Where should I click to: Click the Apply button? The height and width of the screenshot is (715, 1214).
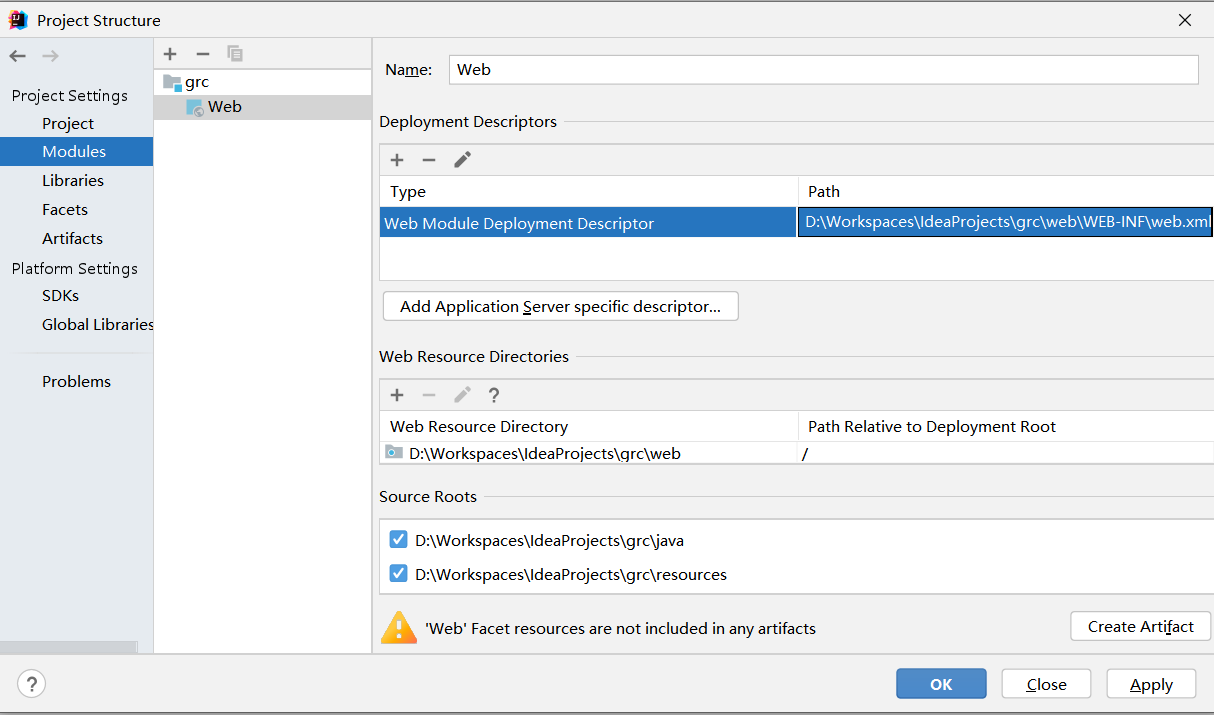(1151, 684)
